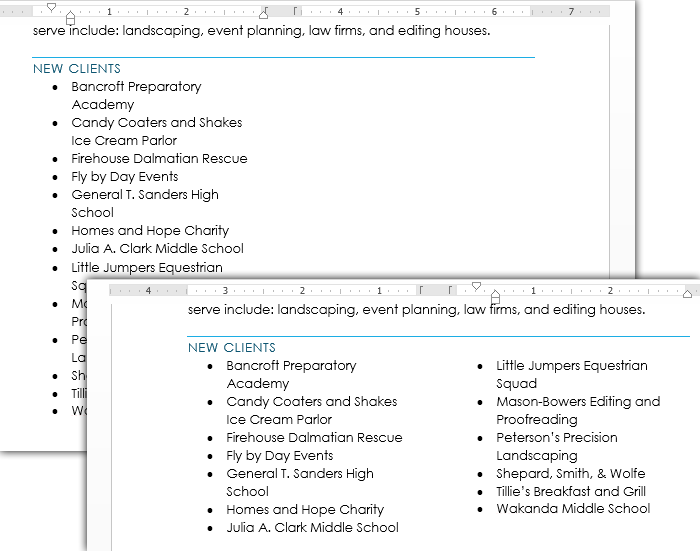Click the NEW CLIENTS heading in the single-column document
The image size is (700, 551).
click(x=77, y=69)
